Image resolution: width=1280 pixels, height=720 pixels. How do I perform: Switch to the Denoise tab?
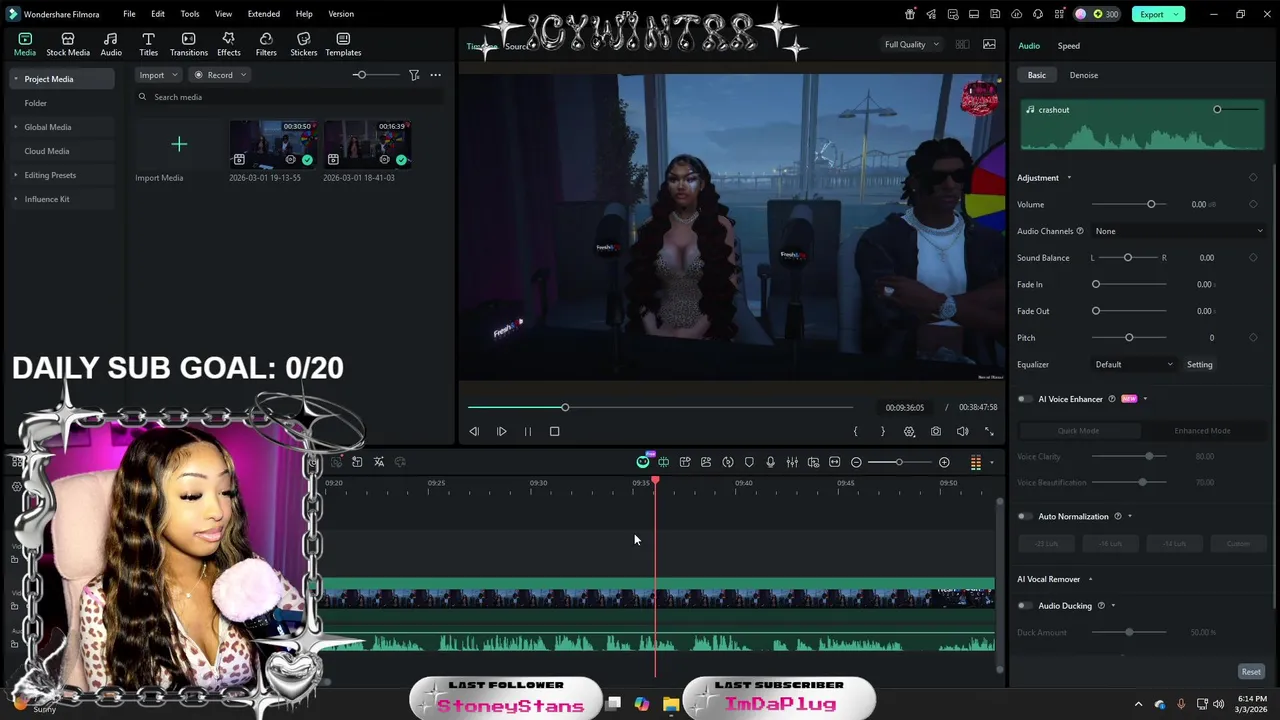1084,75
